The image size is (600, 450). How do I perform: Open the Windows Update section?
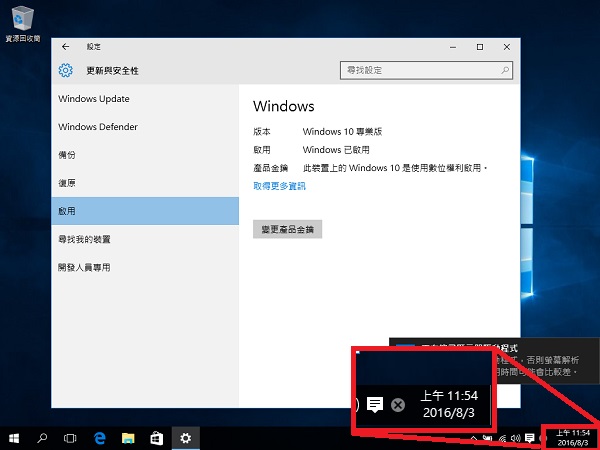145,99
